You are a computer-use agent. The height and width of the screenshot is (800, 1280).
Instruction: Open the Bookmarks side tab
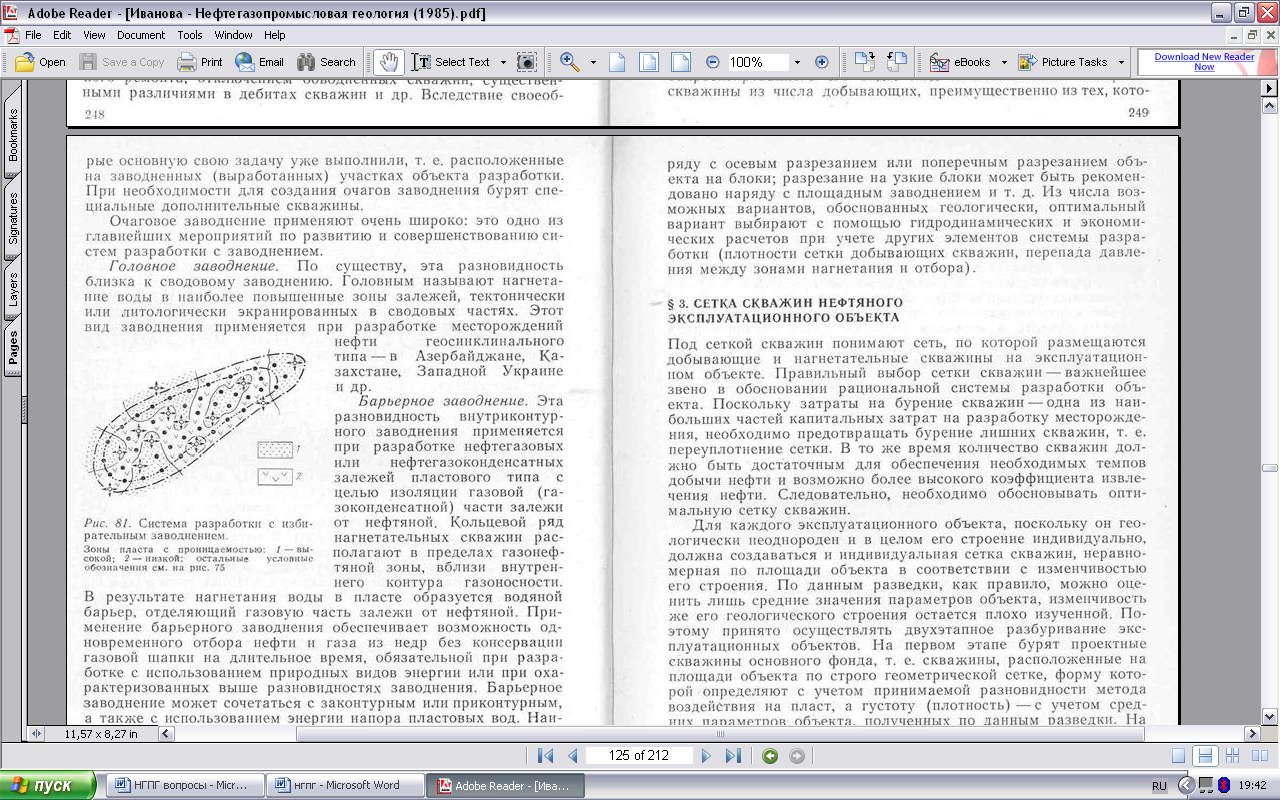point(13,134)
